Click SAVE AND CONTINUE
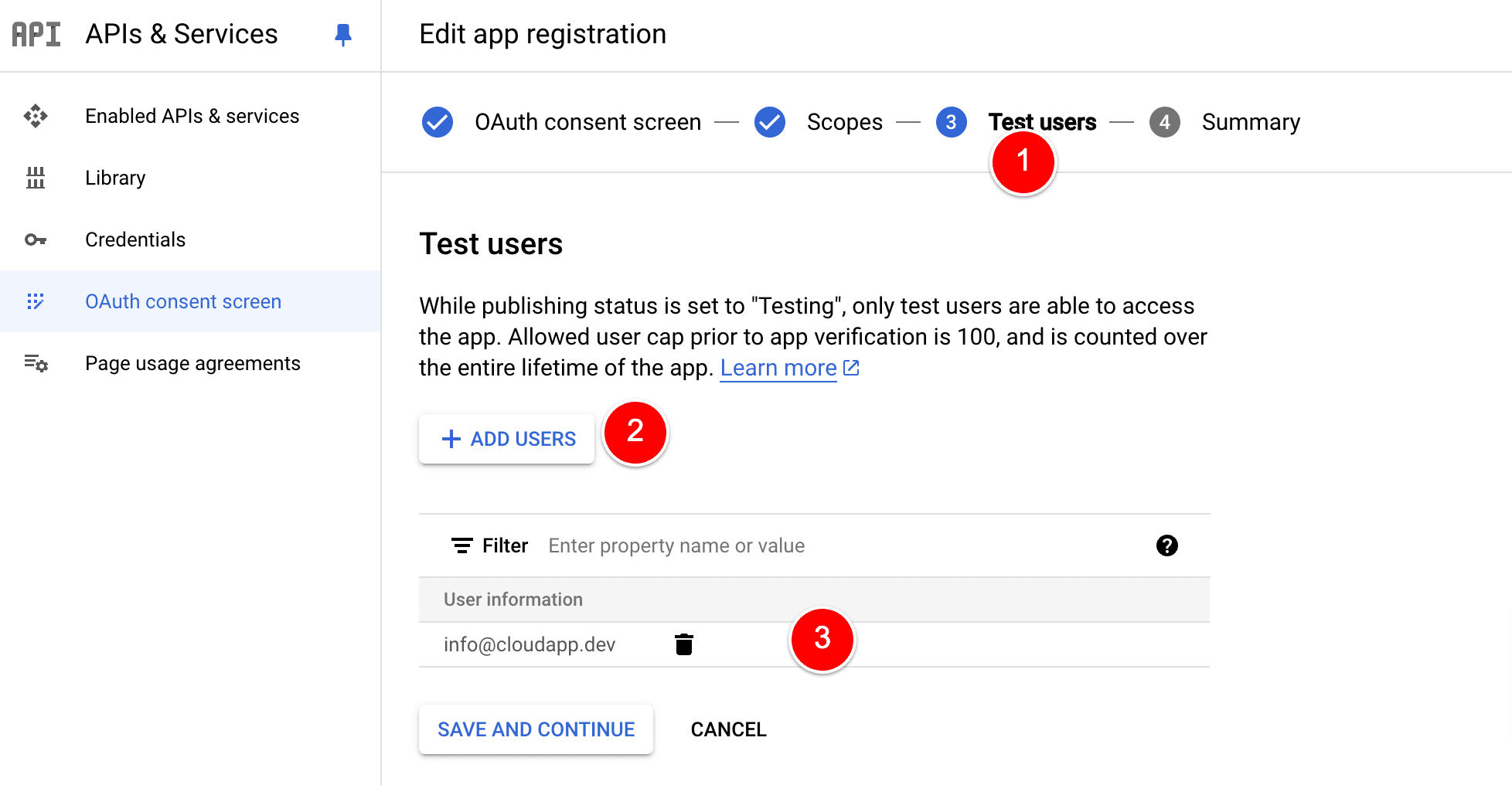Image resolution: width=1512 pixels, height=785 pixels. [536, 729]
